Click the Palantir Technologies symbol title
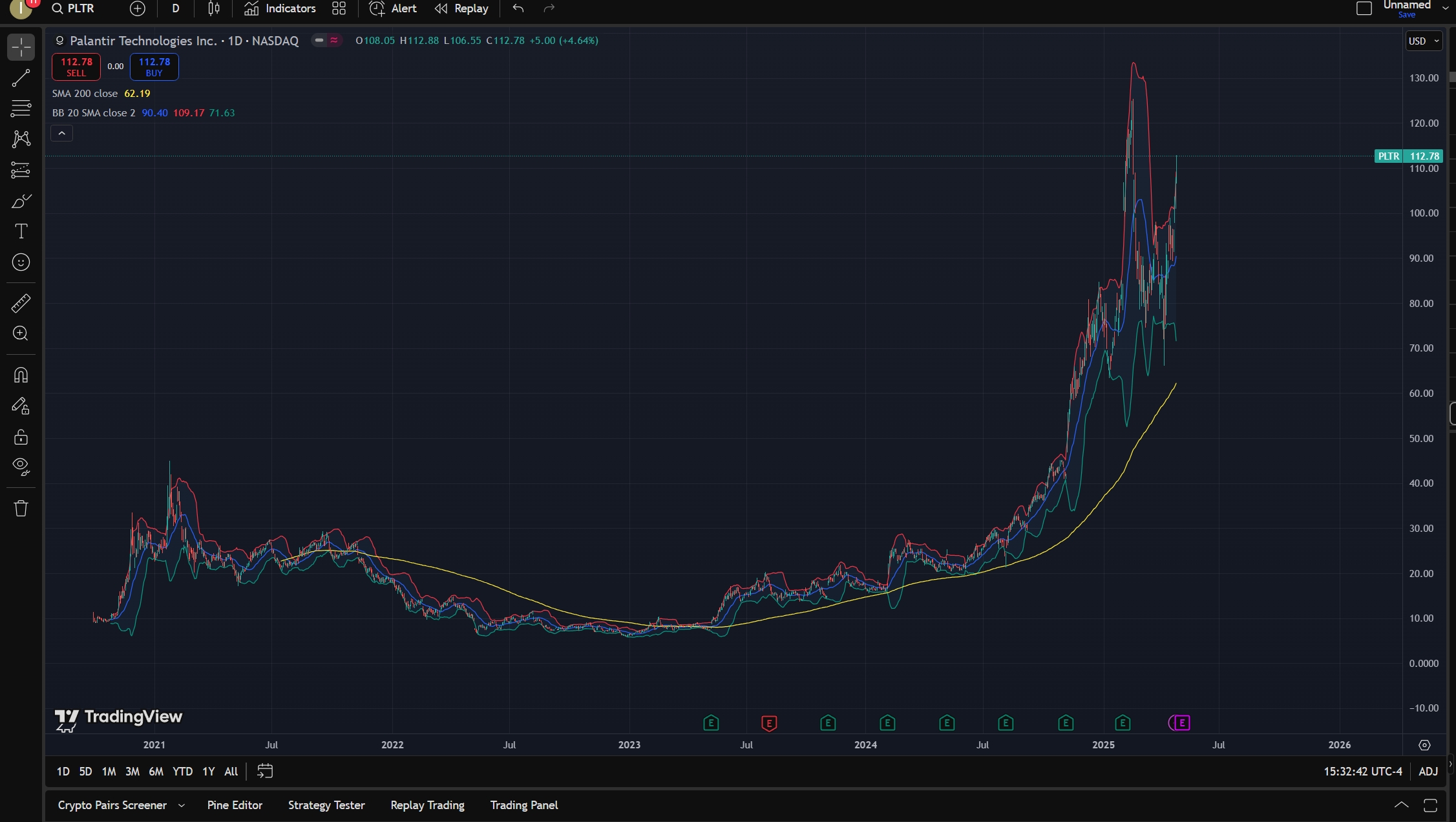Image resolution: width=1456 pixels, height=822 pixels. tap(184, 41)
